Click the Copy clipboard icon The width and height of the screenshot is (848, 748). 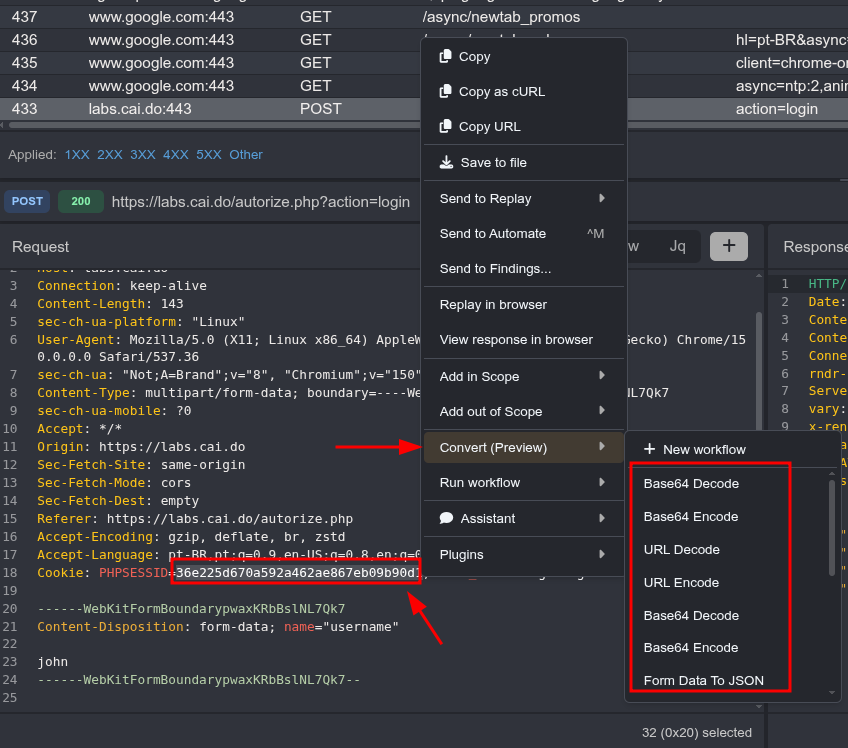(445, 56)
